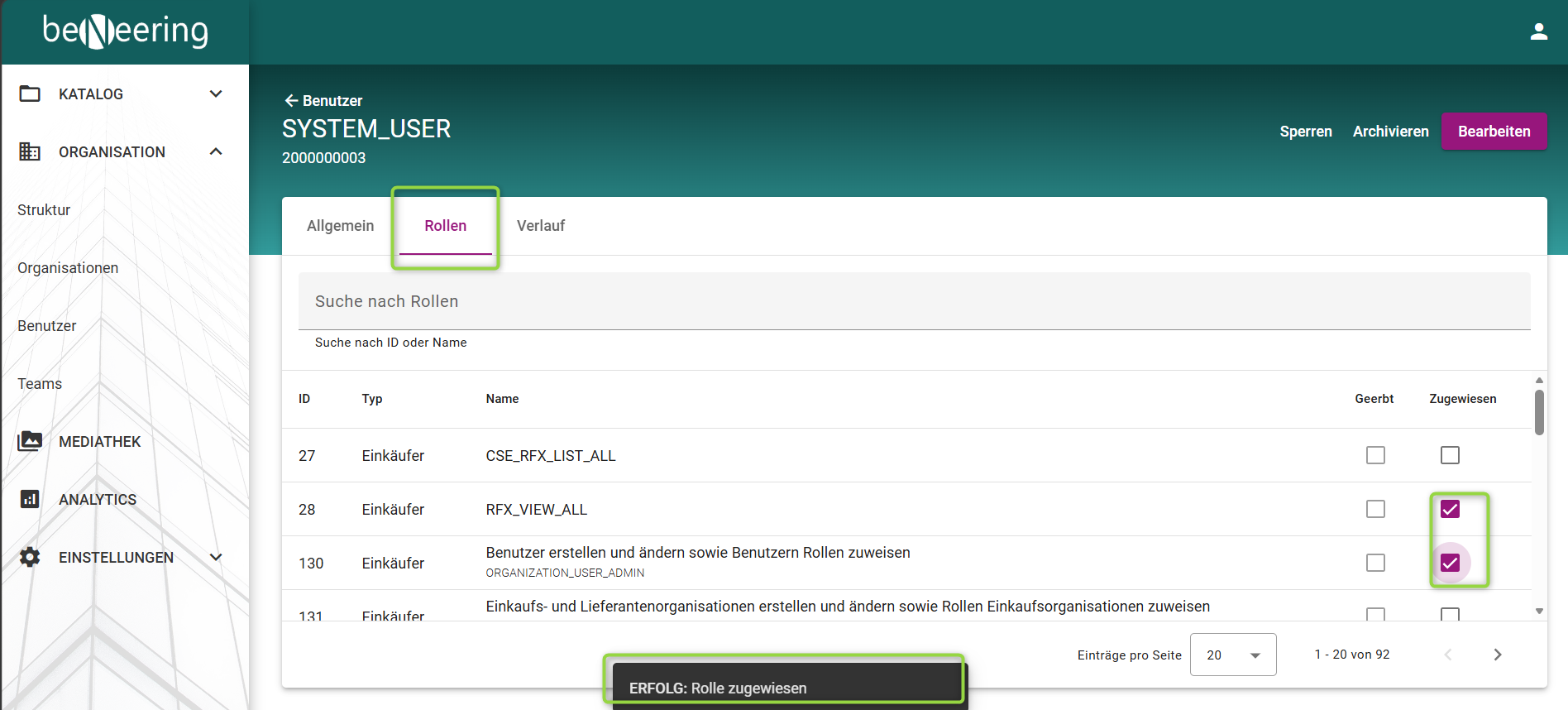1568x710 pixels.
Task: Open the Mediathek image icon
Action: [30, 441]
